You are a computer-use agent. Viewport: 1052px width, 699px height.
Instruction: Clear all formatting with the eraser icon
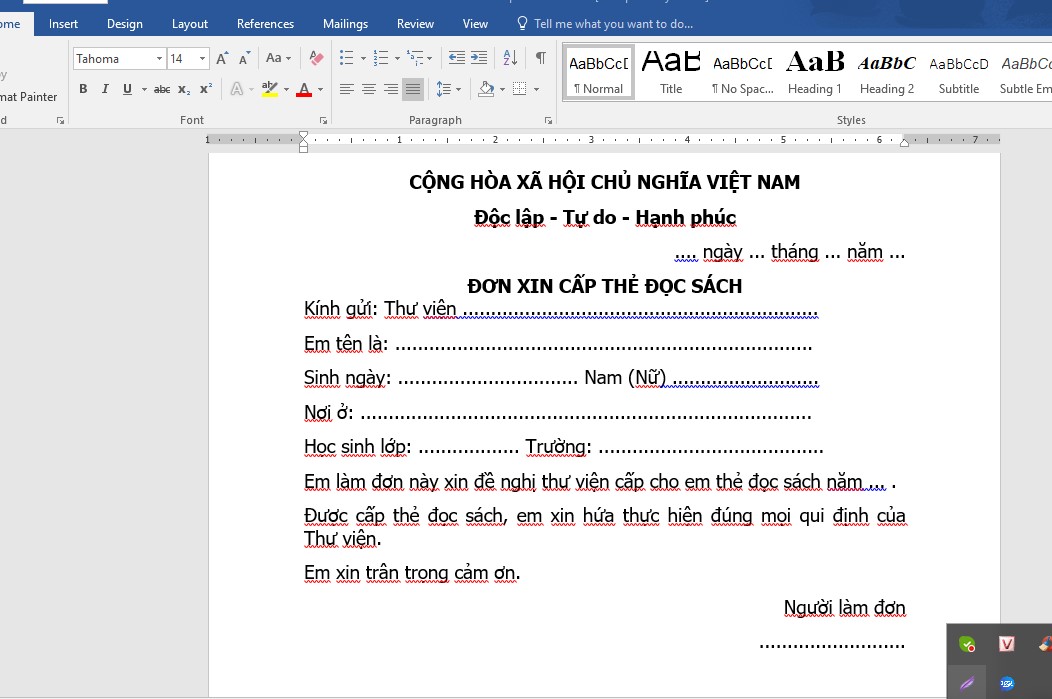(x=316, y=58)
